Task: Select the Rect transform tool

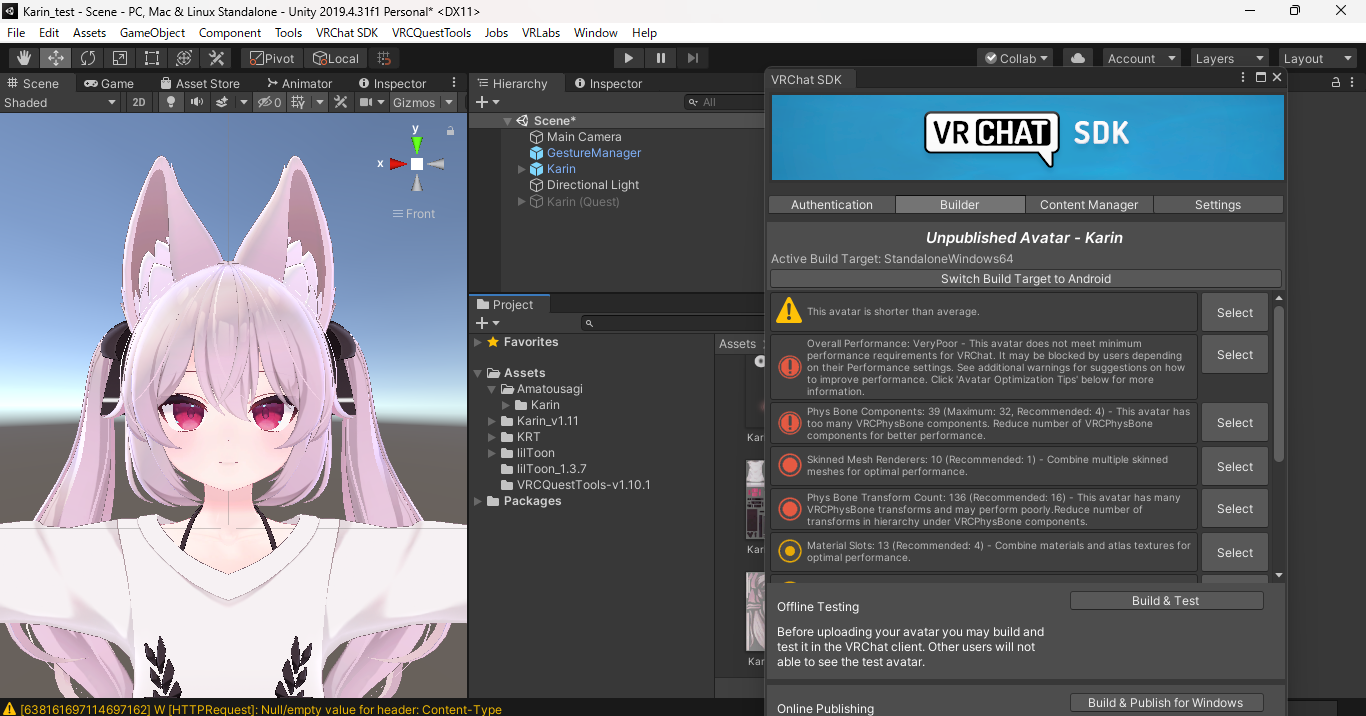Action: coord(152,58)
